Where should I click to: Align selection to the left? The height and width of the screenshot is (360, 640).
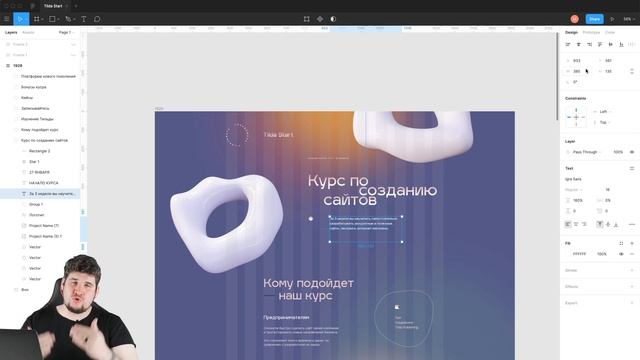pyautogui.click(x=568, y=44)
